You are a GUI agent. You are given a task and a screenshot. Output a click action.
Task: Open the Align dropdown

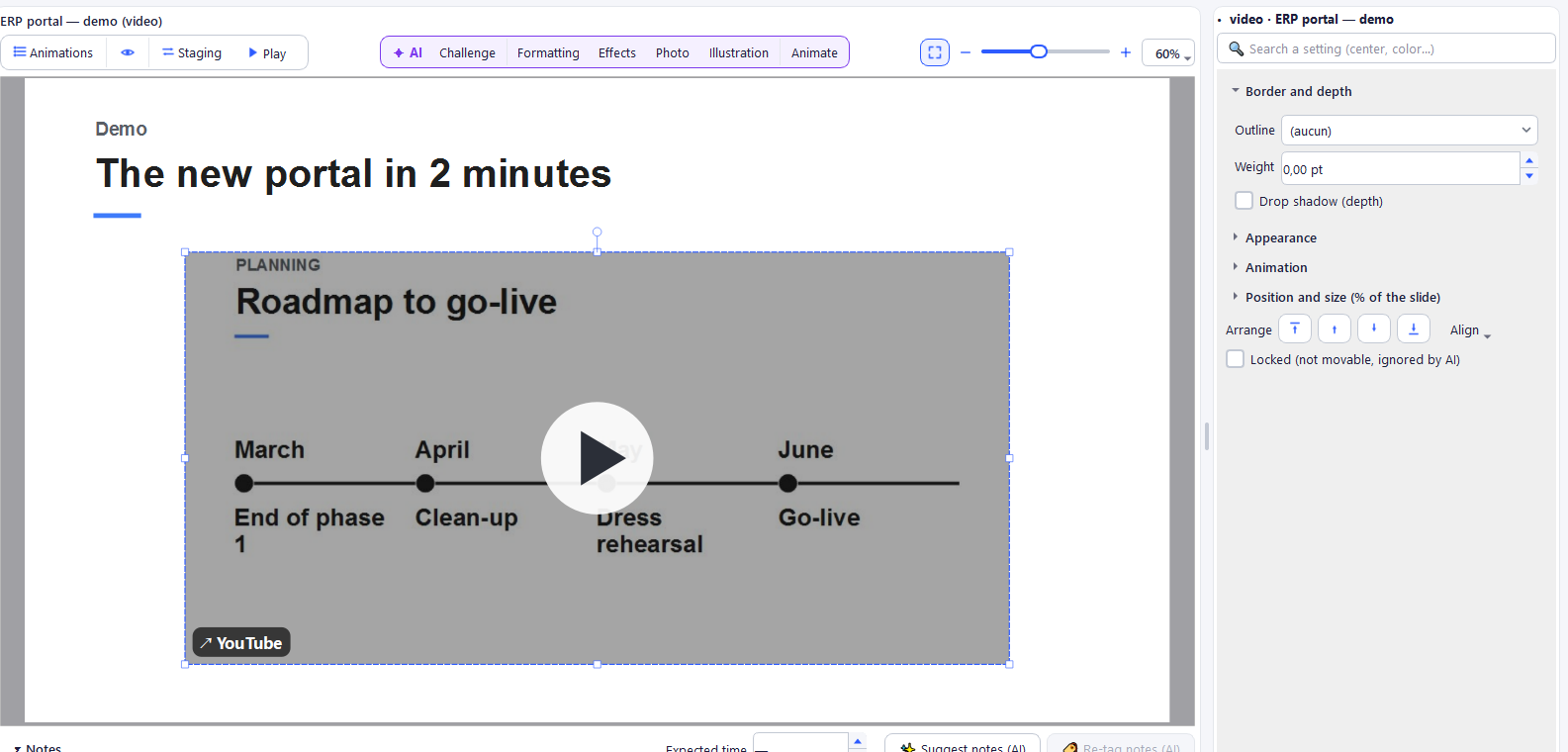pos(1470,330)
